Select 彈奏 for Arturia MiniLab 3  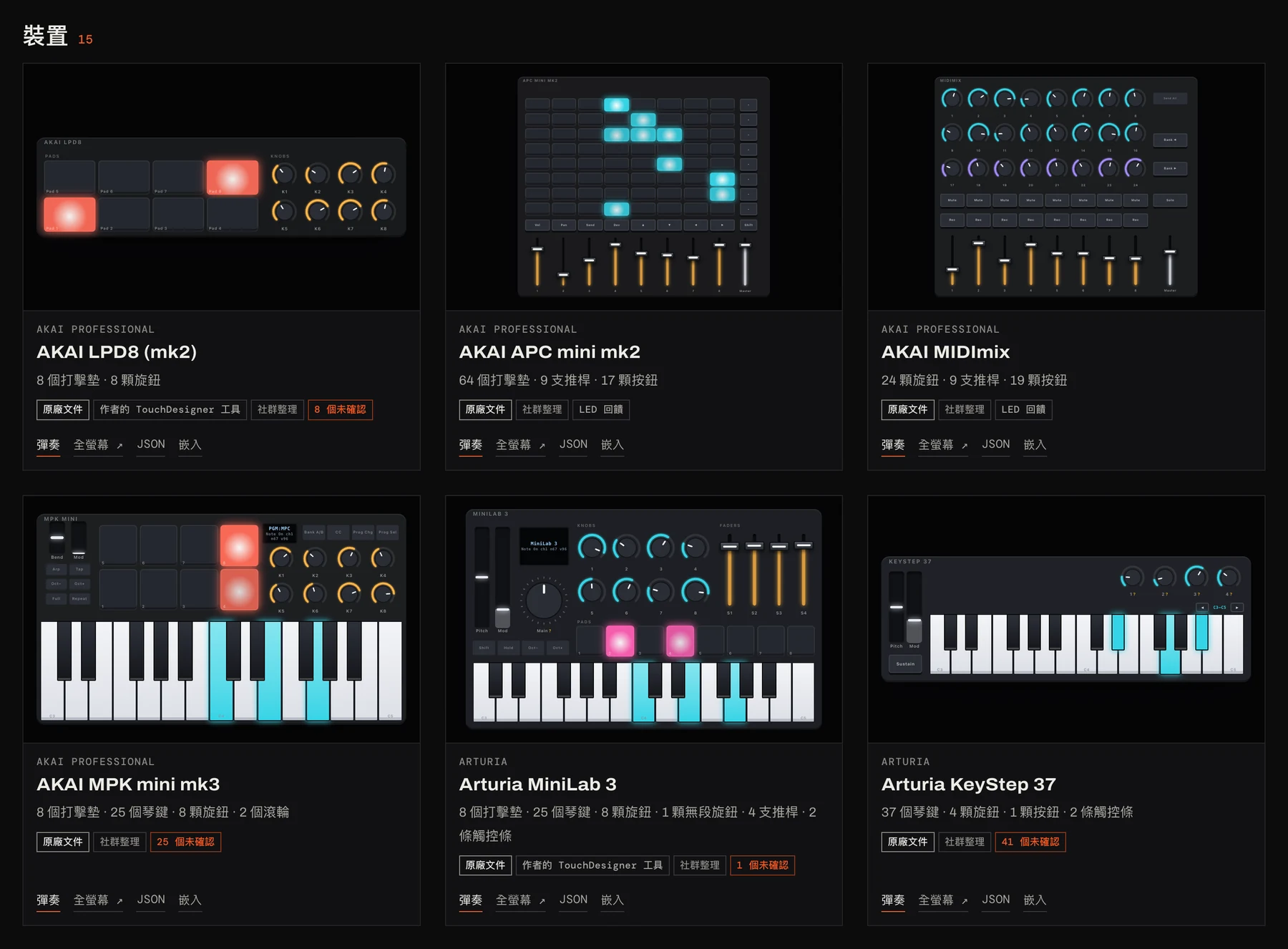[x=471, y=900]
